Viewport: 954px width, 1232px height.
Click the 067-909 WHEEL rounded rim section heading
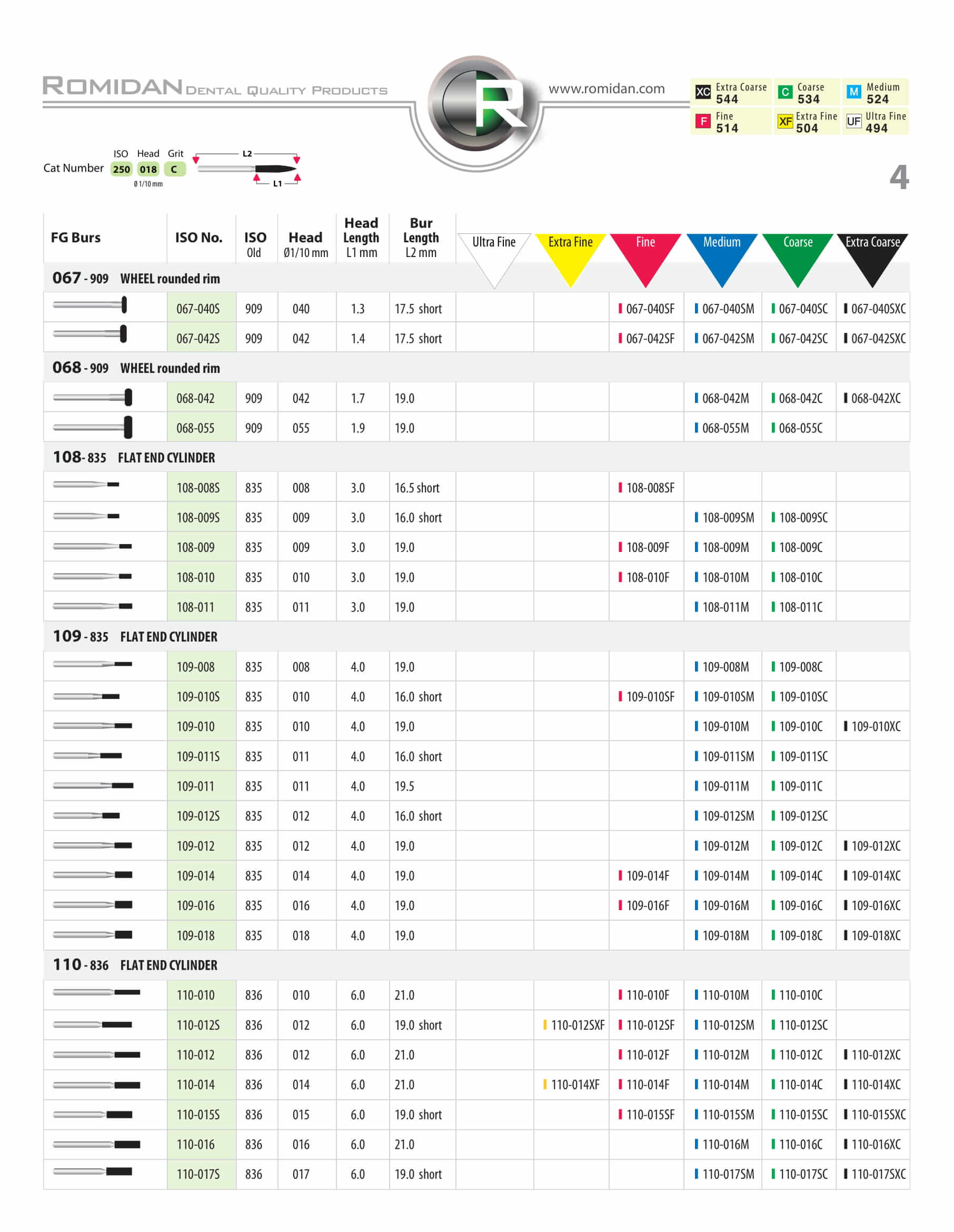coord(136,278)
